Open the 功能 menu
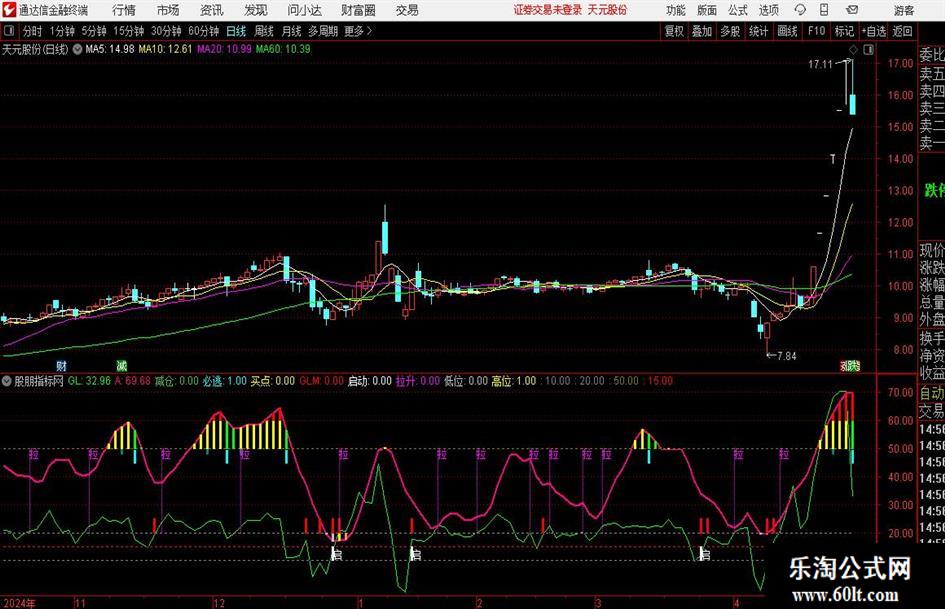 point(676,10)
